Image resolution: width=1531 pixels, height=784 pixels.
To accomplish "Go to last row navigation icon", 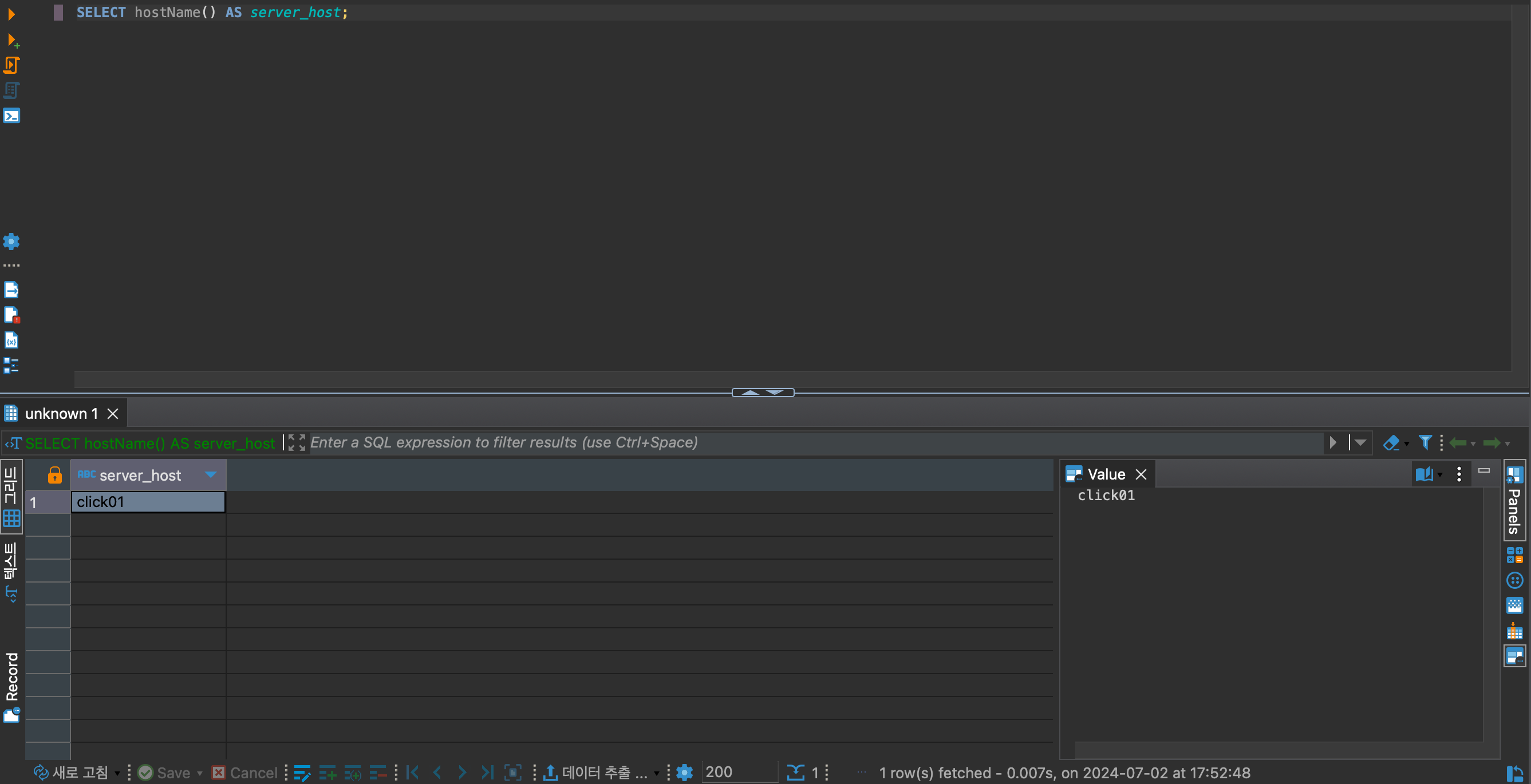I will [x=487, y=772].
